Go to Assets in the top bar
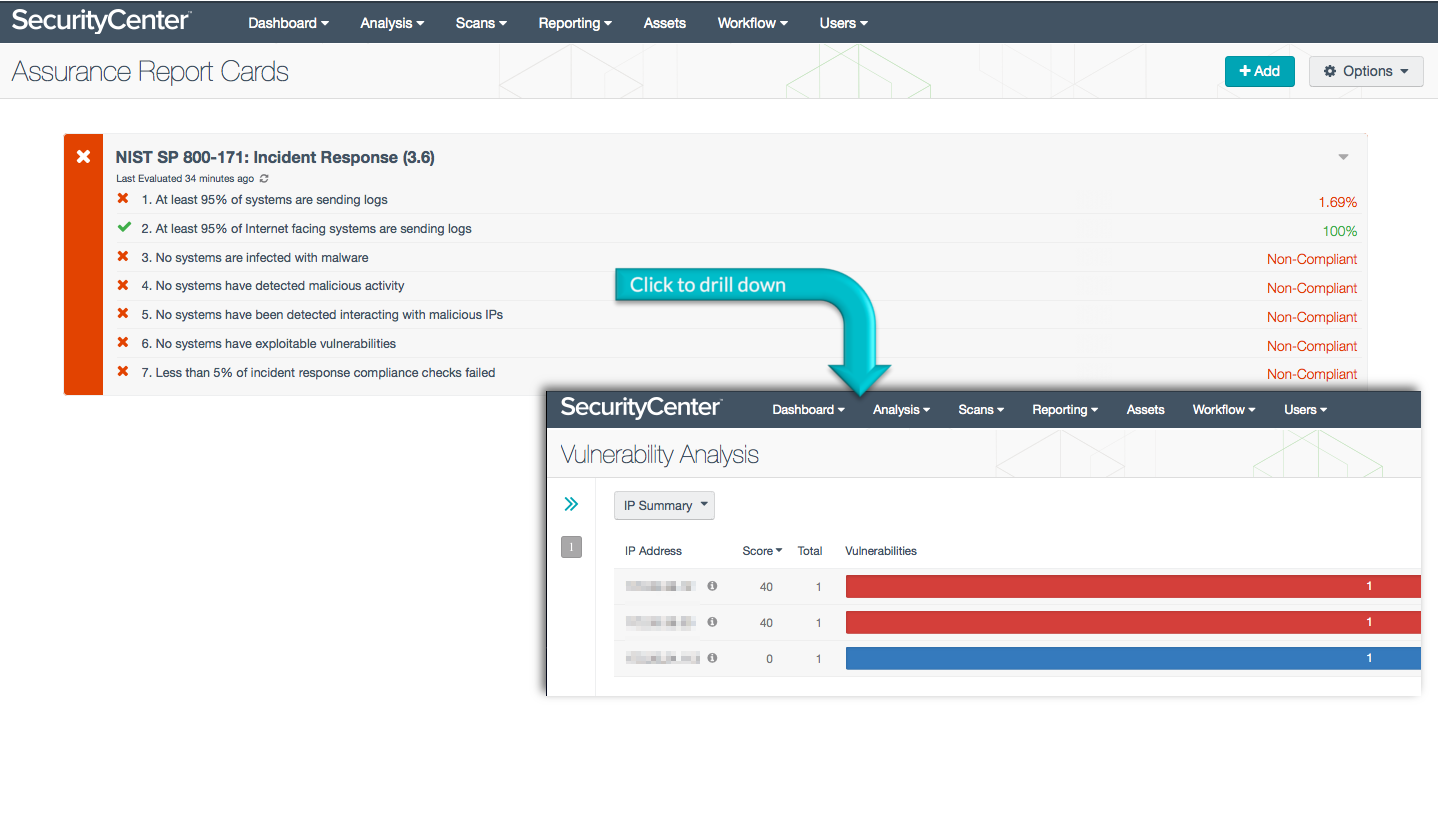 (665, 23)
